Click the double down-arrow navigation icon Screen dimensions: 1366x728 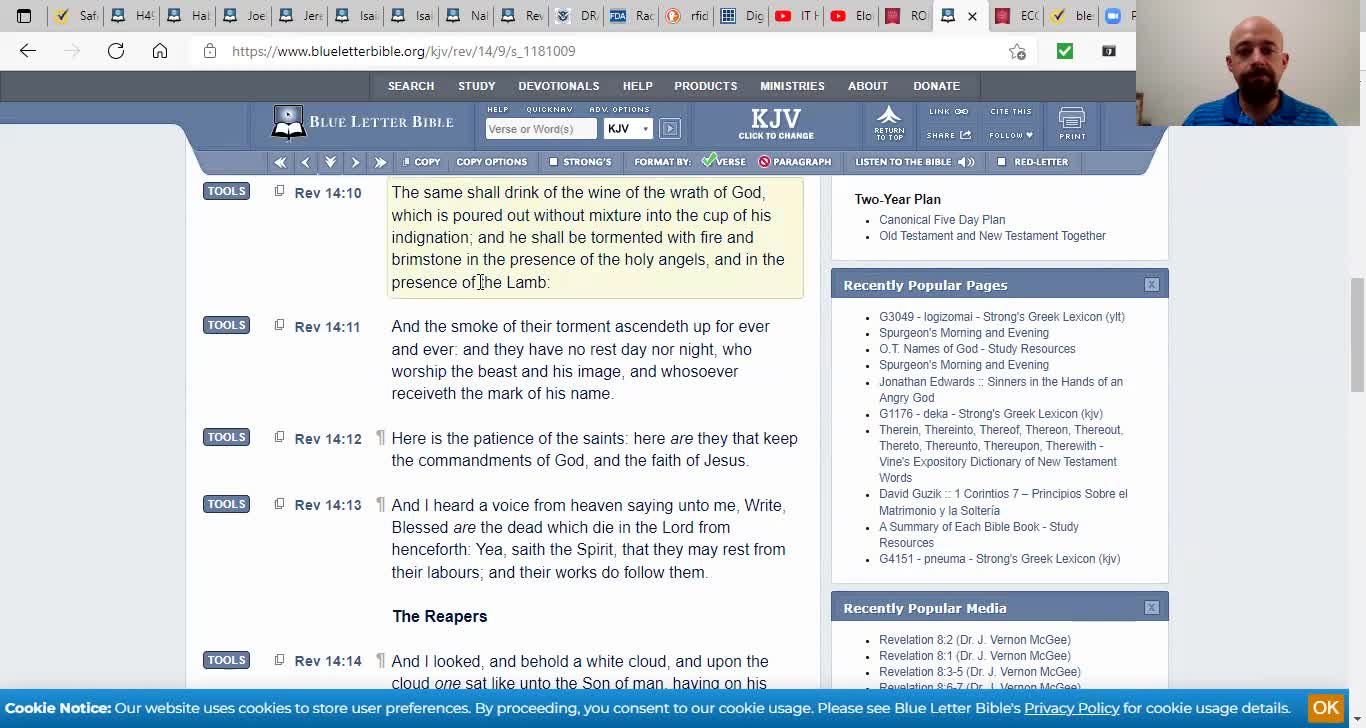330,162
